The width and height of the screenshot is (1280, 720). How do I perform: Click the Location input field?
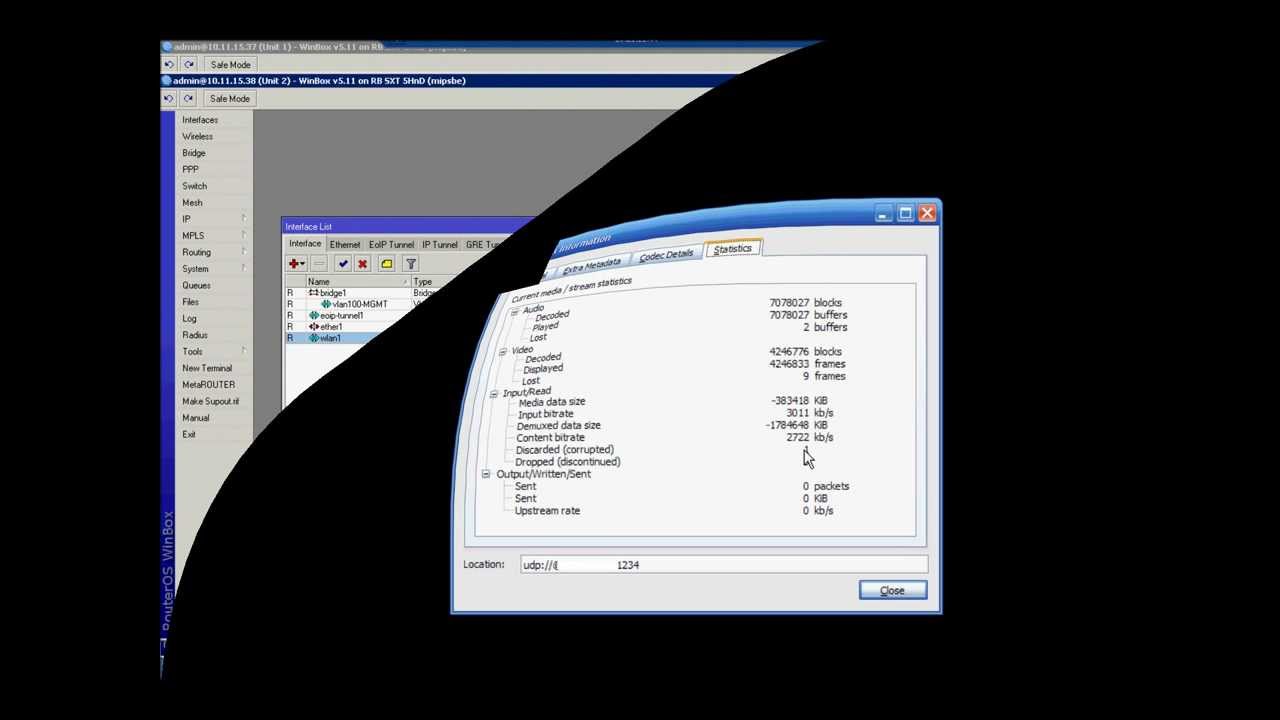click(723, 565)
